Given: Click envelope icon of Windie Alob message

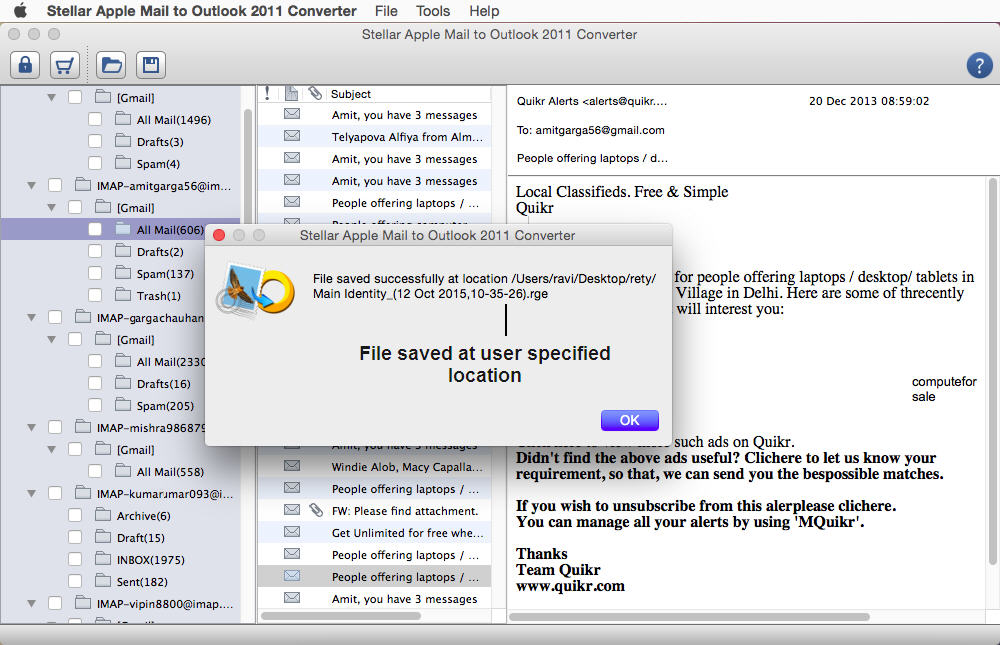Looking at the screenshot, I should (x=292, y=466).
